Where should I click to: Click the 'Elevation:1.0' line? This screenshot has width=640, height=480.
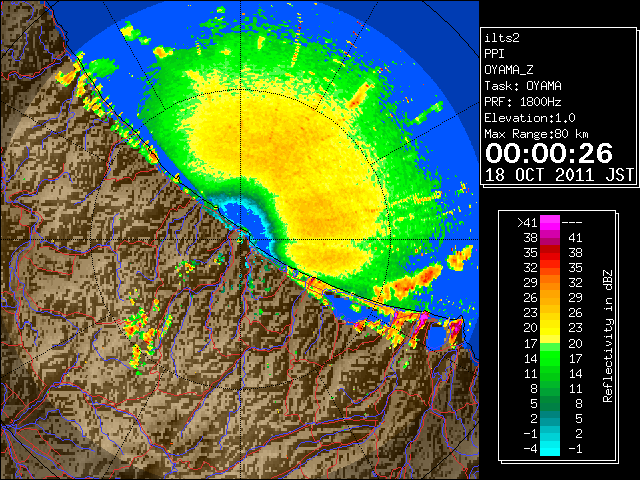(x=530, y=118)
